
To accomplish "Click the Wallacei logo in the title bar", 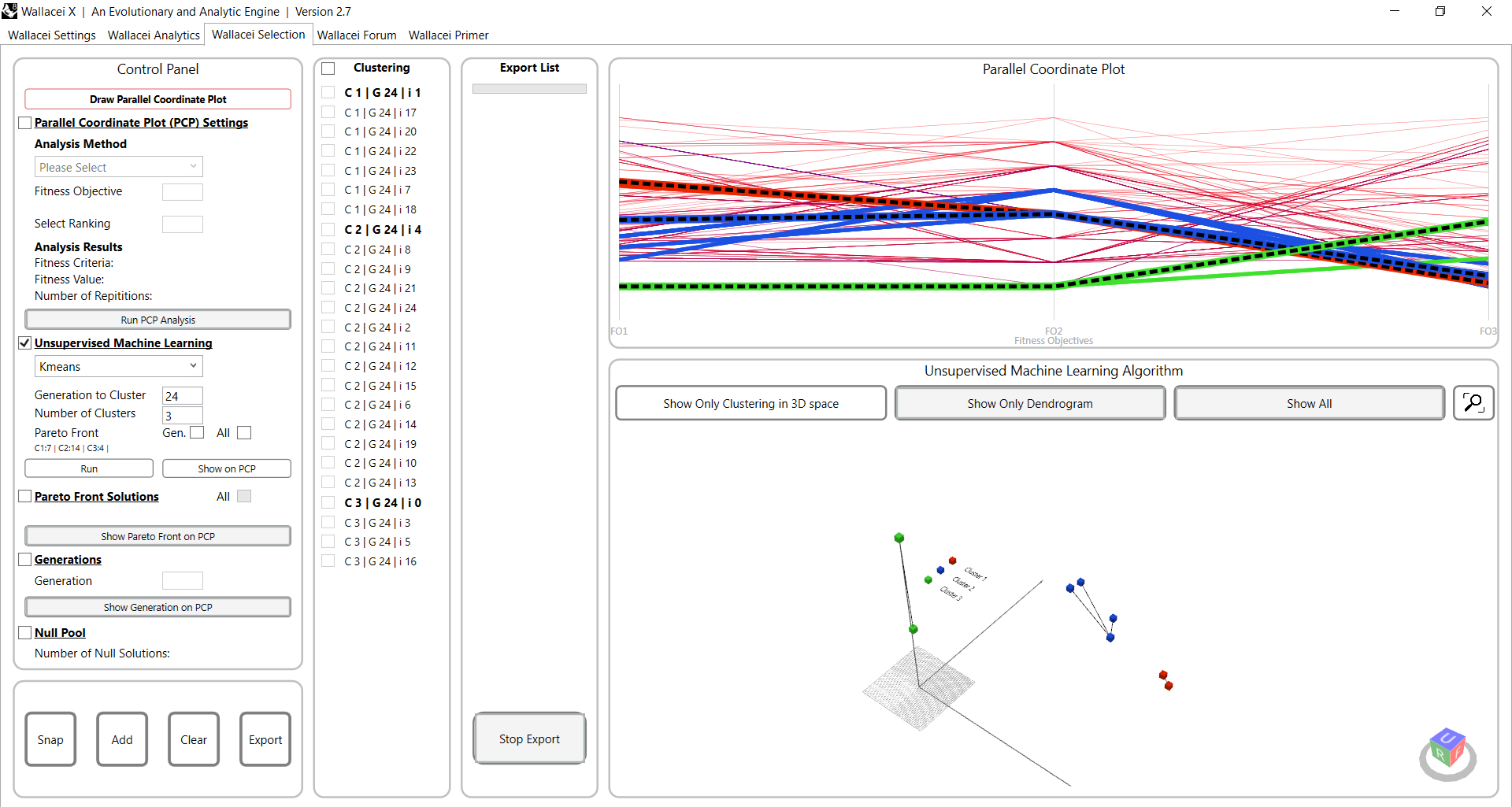I will point(10,11).
